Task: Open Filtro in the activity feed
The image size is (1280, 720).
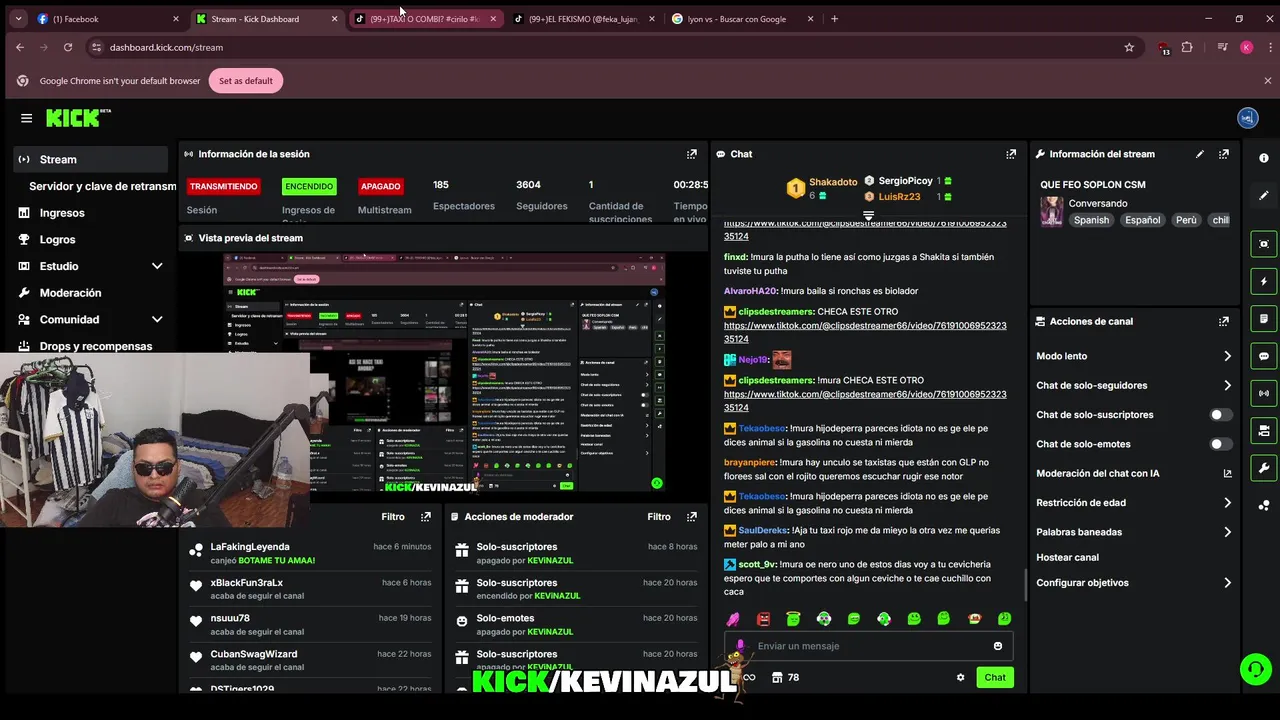Action: pos(393,517)
